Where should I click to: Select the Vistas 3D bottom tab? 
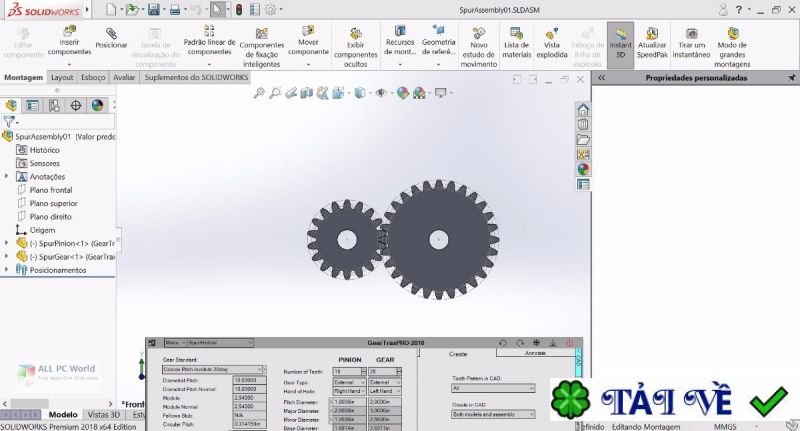[x=104, y=415]
